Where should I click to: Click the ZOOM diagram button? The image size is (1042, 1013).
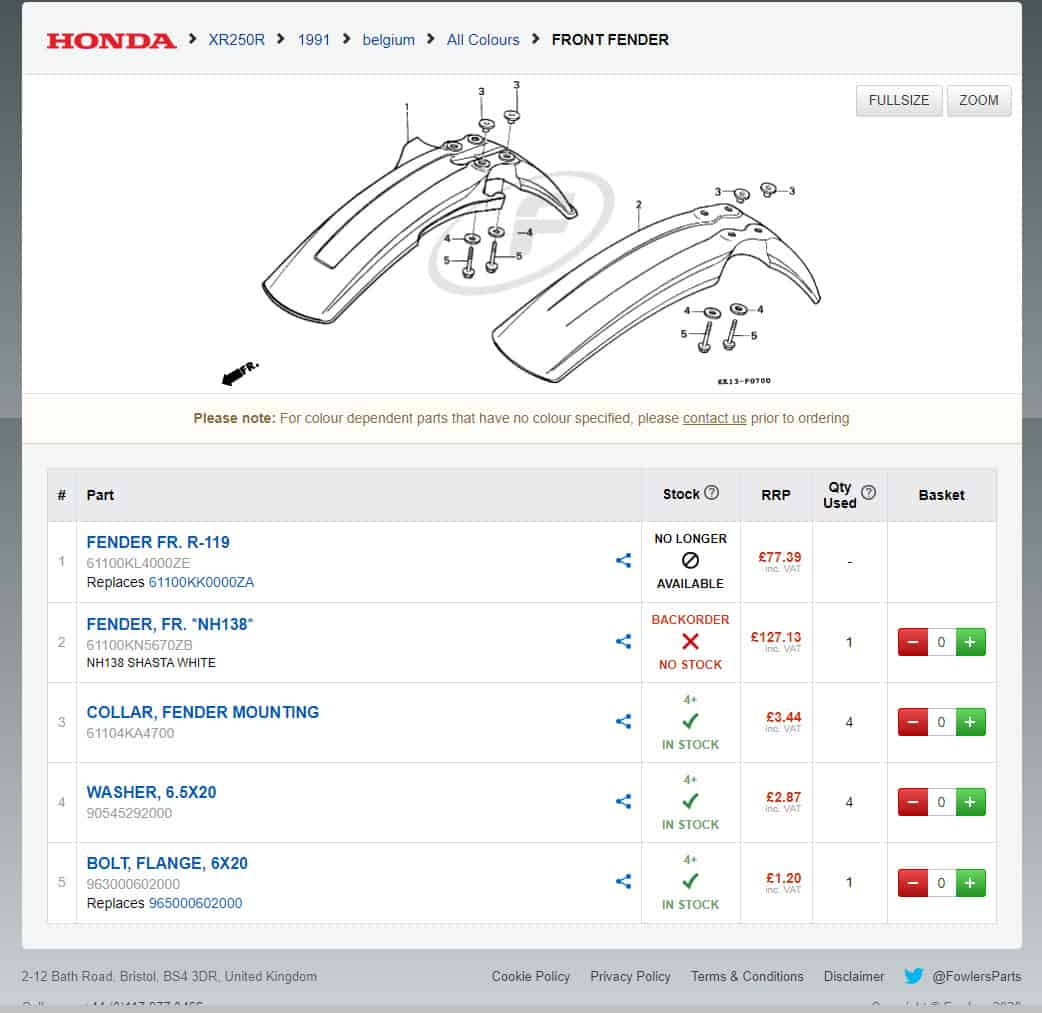tap(978, 100)
